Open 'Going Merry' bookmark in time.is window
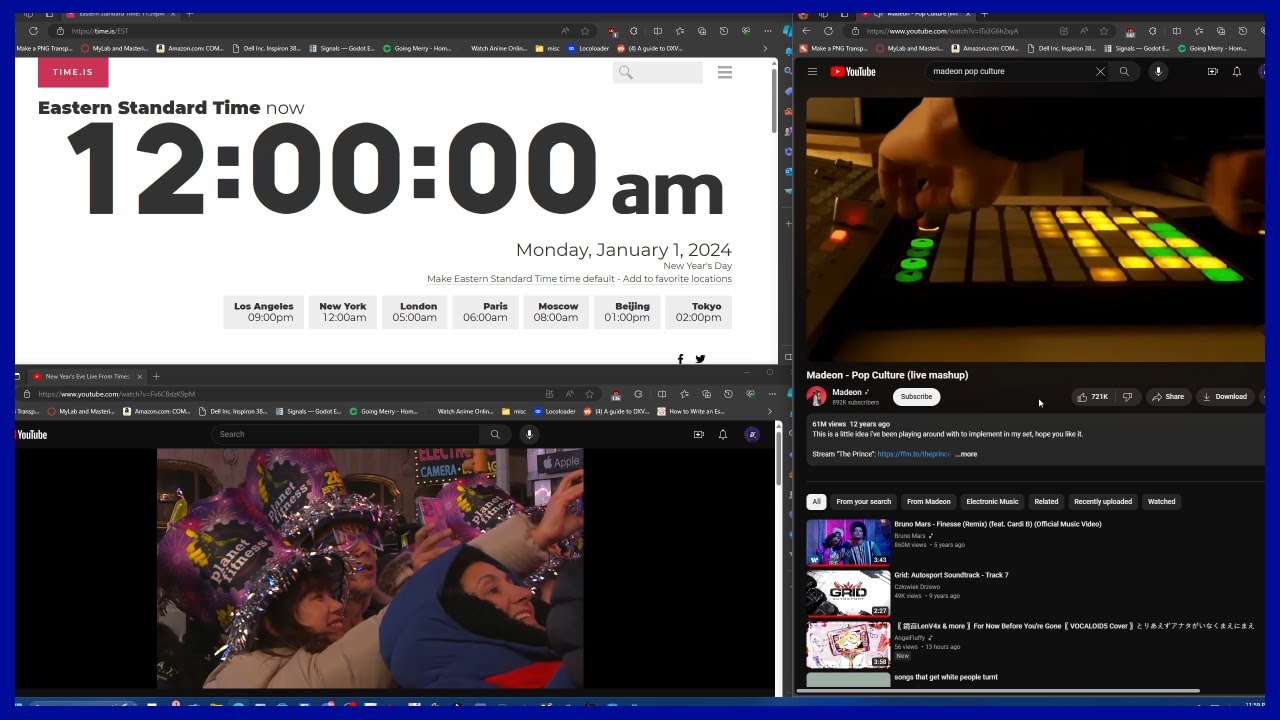 (417, 48)
